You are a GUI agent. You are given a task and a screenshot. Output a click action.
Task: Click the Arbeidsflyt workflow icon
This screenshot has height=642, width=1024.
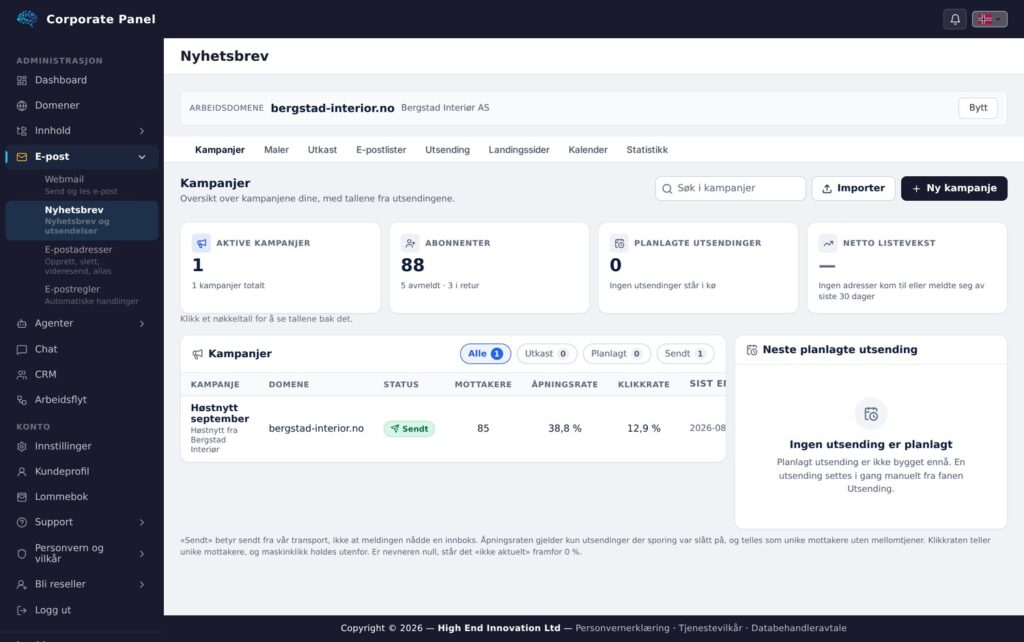tap(22, 400)
